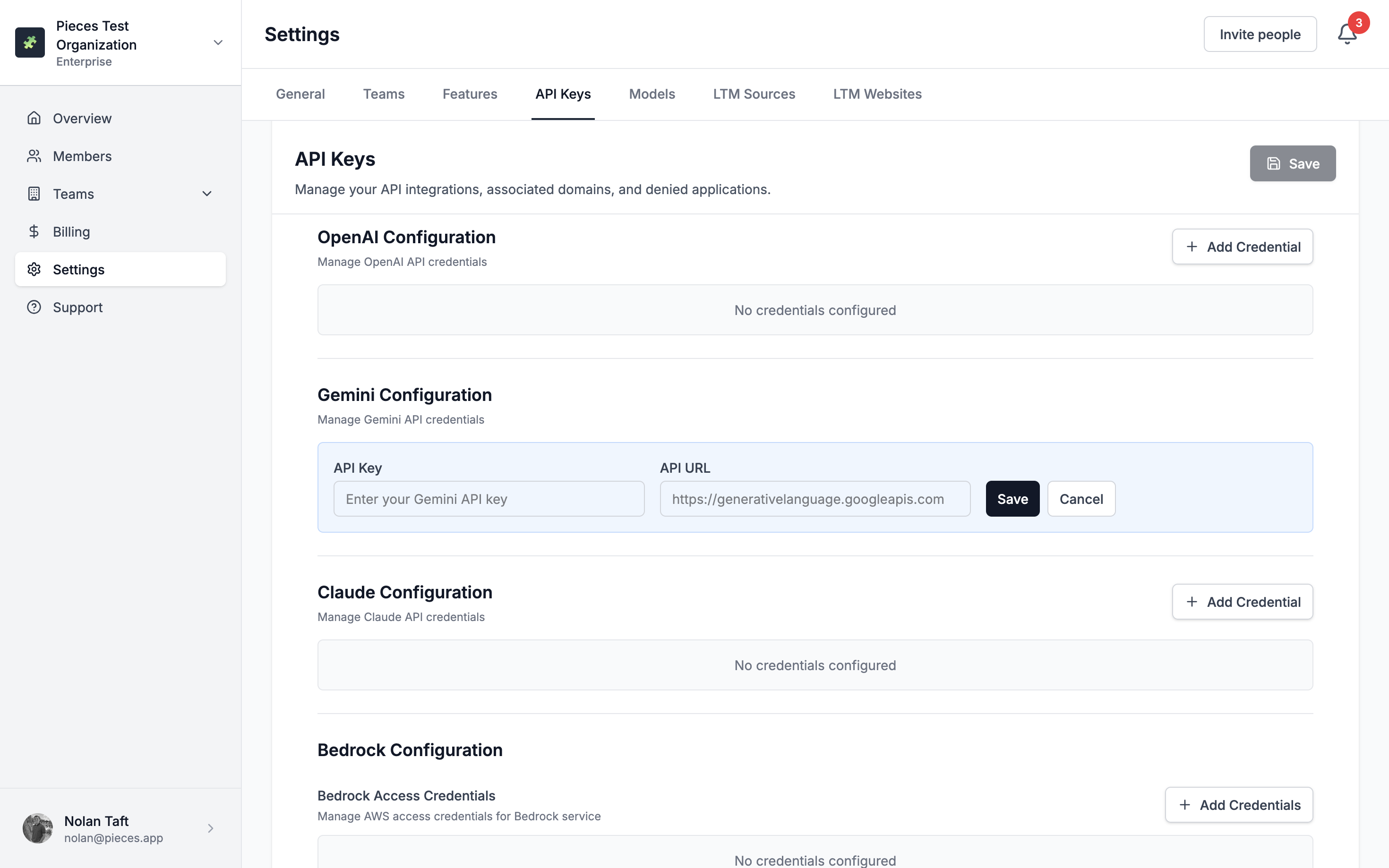Click the Pieces organization logo
This screenshot has height=868, width=1389.
point(30,43)
